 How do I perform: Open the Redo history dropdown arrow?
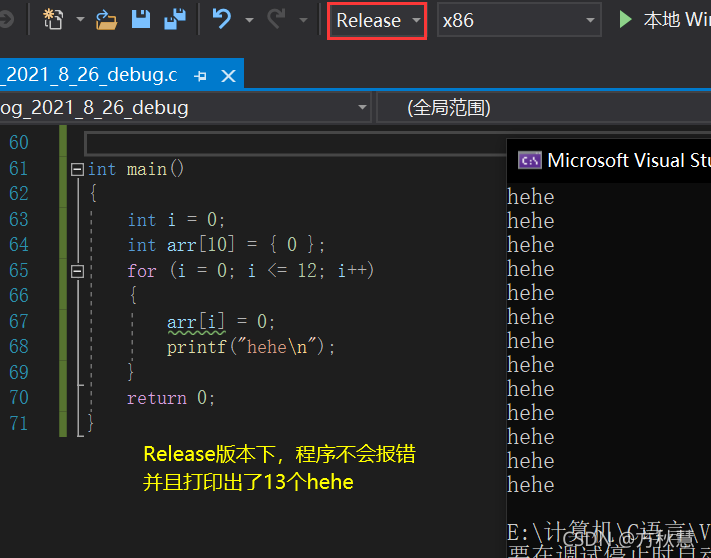[303, 20]
